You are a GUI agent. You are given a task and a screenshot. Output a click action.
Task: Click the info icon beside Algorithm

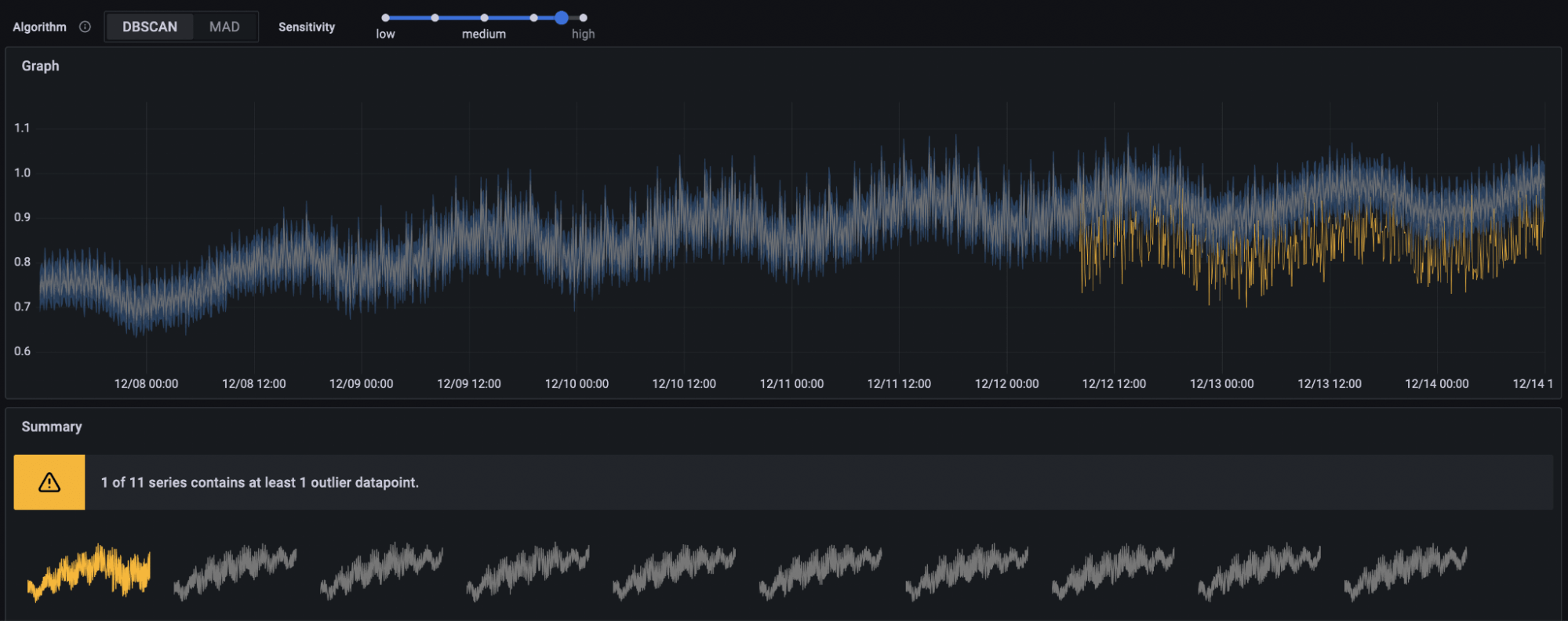[x=85, y=27]
